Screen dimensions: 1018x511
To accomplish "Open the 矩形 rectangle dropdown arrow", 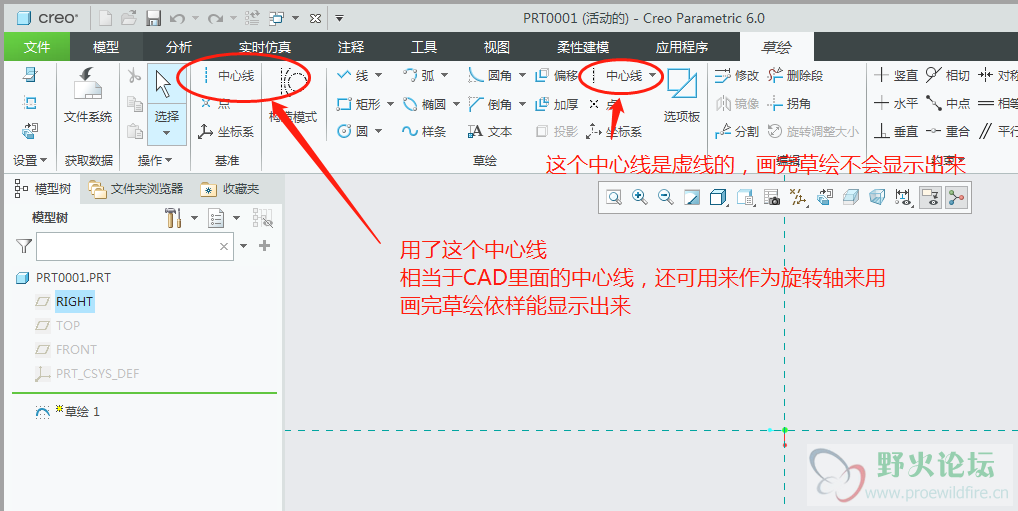I will point(391,104).
